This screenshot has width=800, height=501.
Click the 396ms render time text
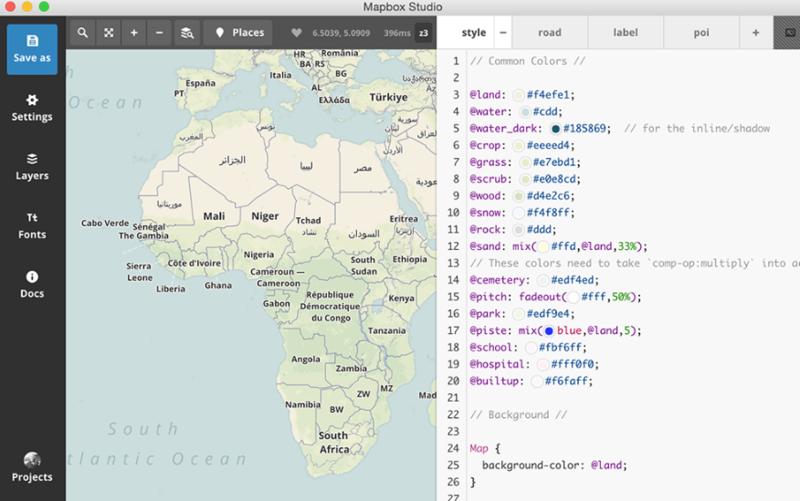coord(397,33)
